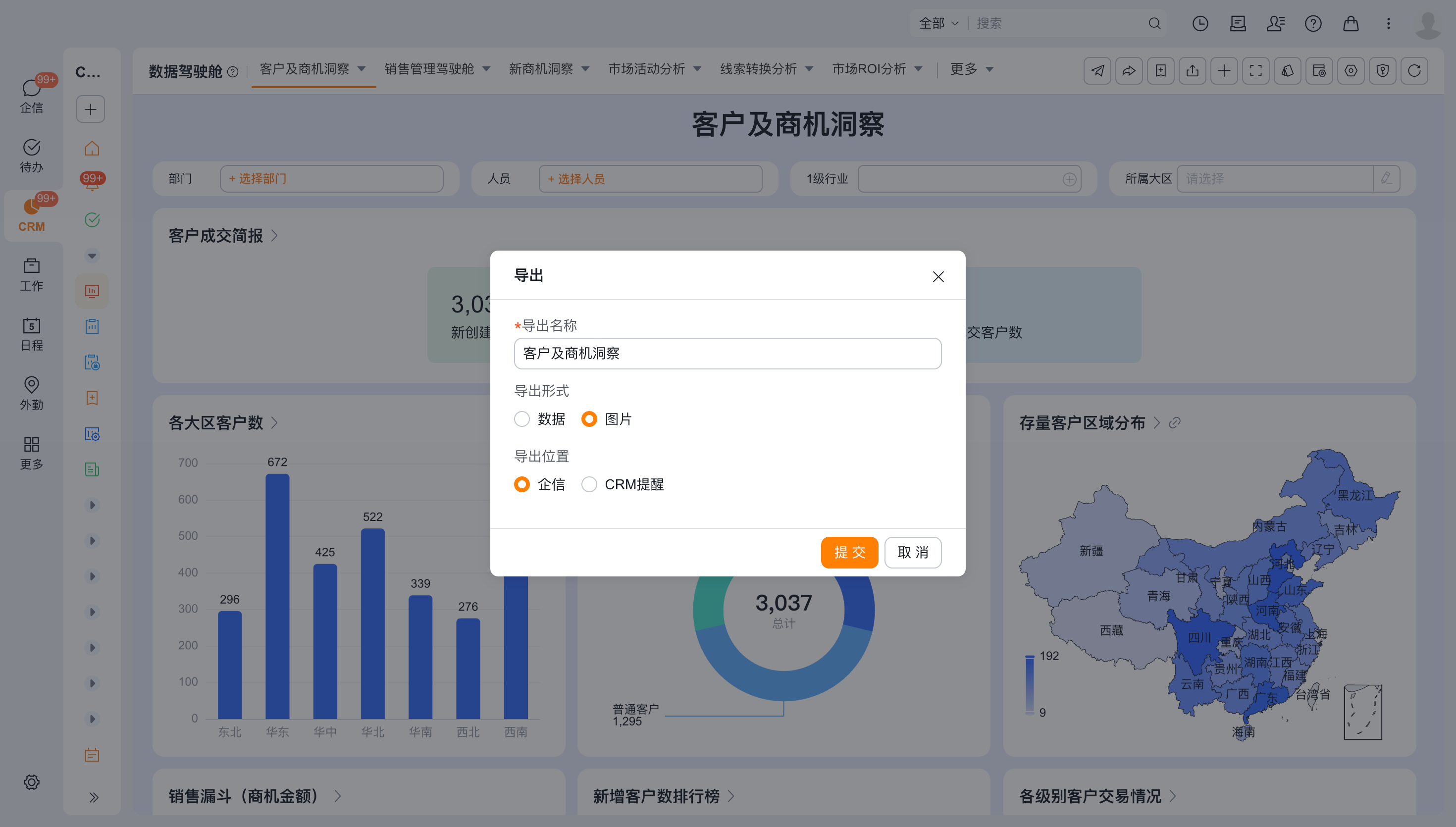Image resolution: width=1456 pixels, height=827 pixels.
Task: Click the history clock icon in top bar
Action: click(x=1200, y=23)
